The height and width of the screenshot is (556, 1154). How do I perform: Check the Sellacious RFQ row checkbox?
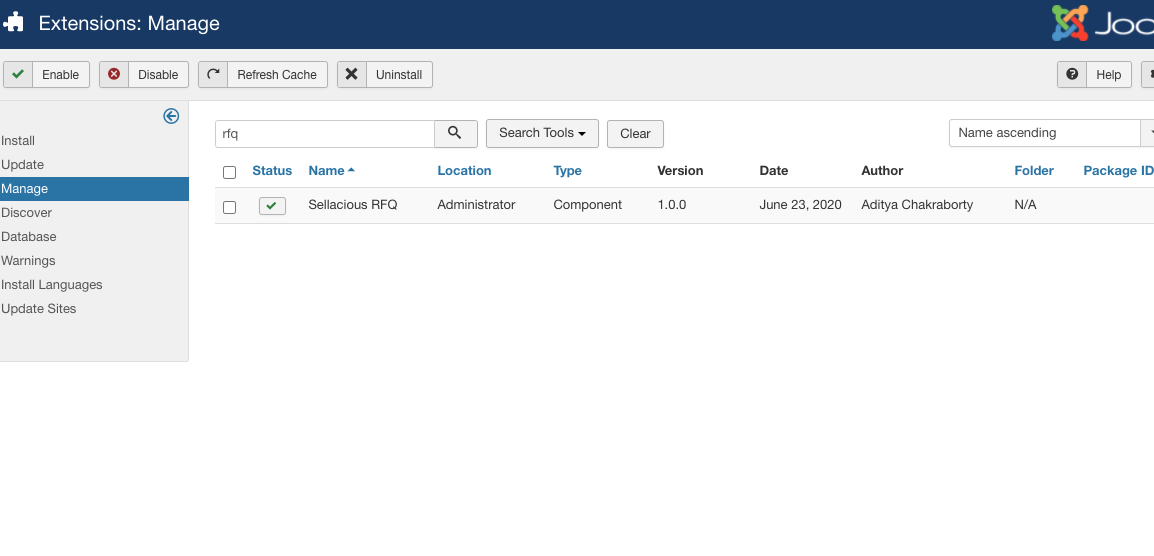(230, 207)
